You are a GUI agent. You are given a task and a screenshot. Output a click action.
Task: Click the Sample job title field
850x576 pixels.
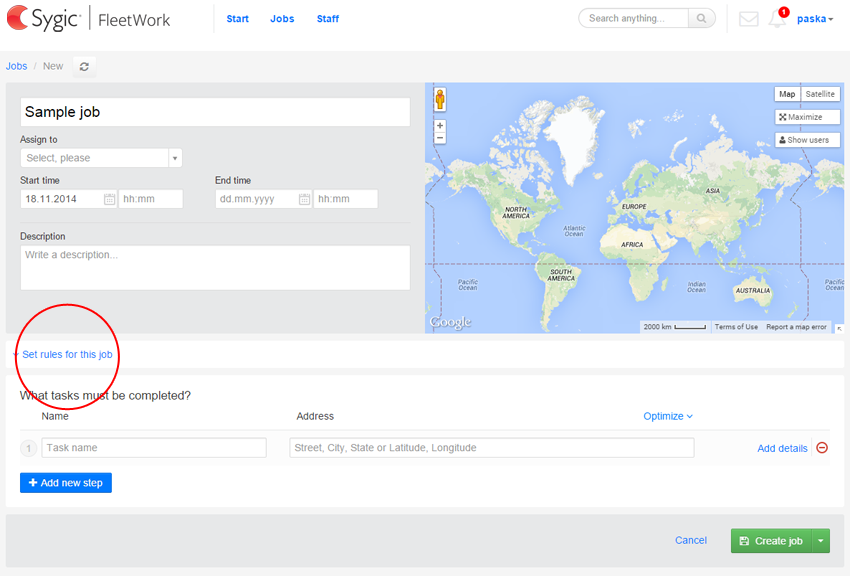215,112
